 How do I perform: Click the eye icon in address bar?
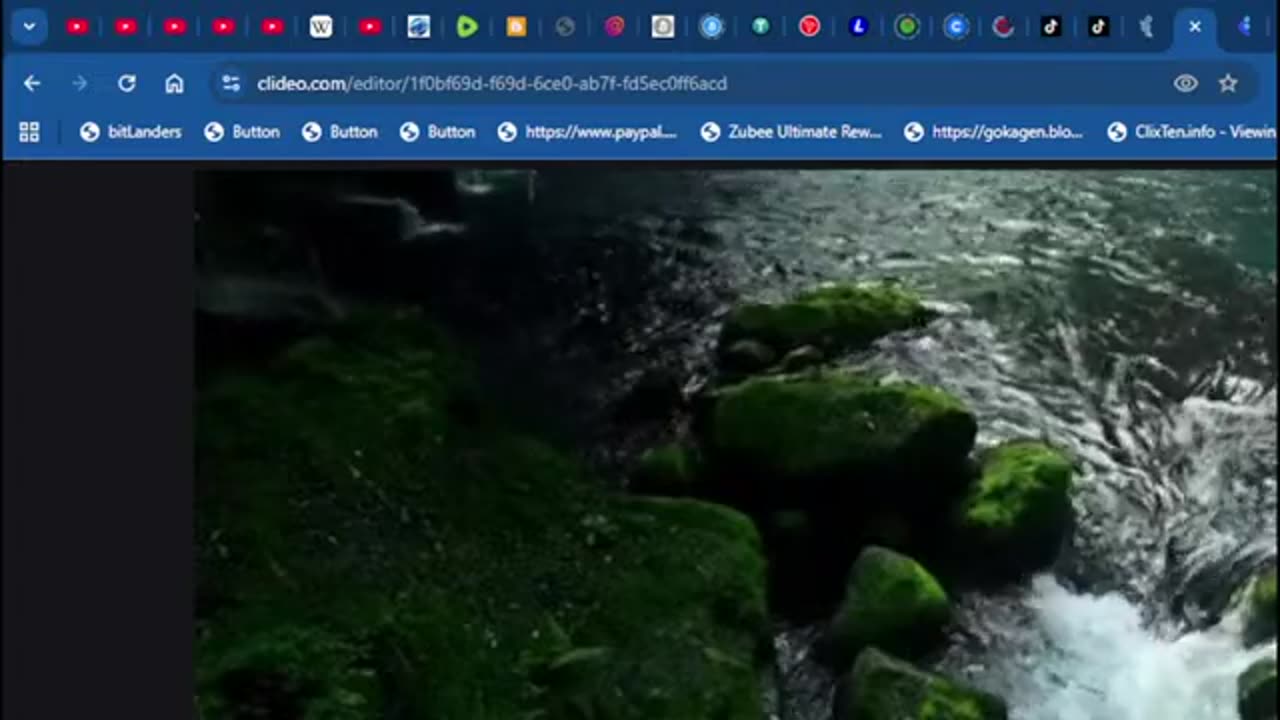[1185, 84]
